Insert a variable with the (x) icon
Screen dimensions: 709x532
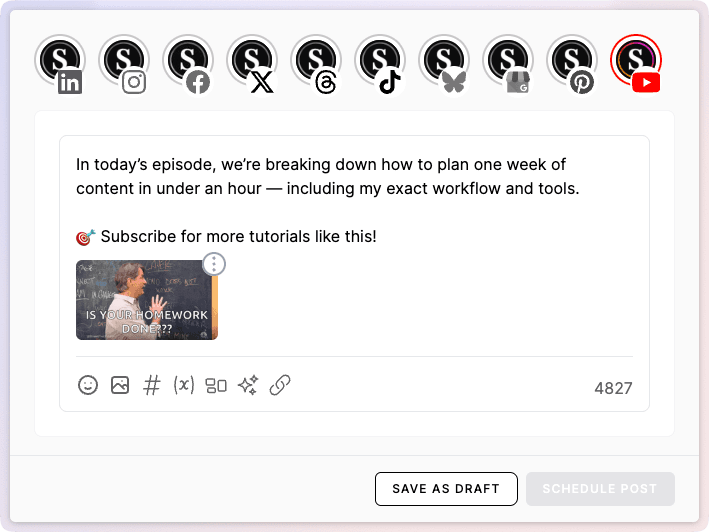(x=184, y=386)
